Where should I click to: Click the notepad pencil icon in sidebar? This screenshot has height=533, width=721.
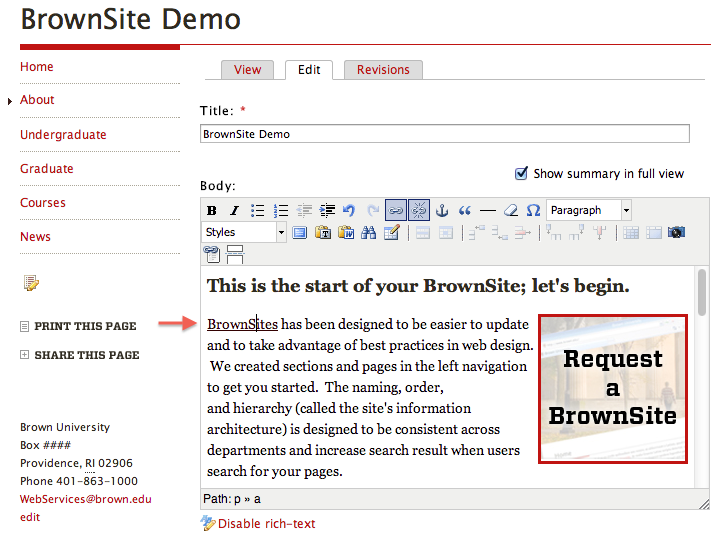click(31, 283)
